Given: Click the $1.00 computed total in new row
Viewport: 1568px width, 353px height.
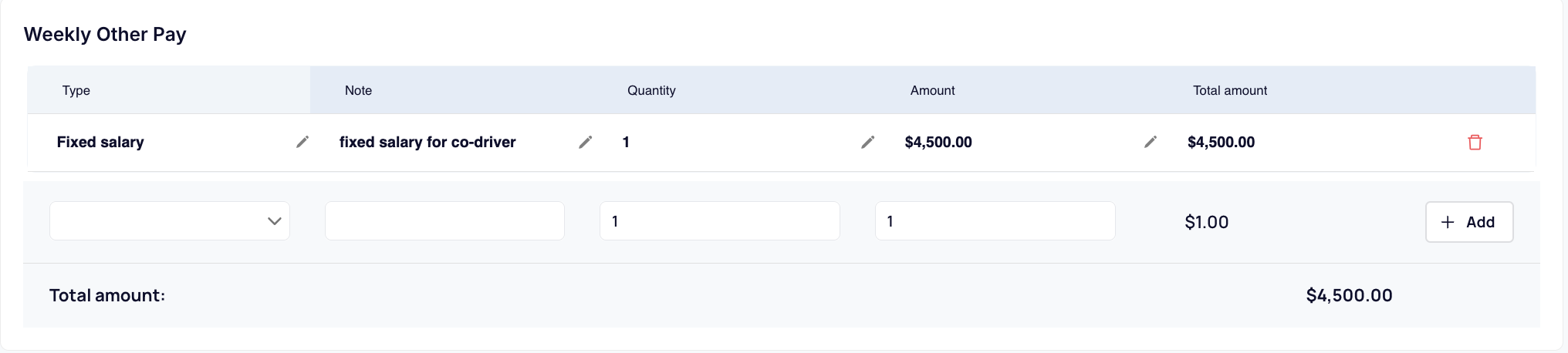Looking at the screenshot, I should pos(1207,222).
